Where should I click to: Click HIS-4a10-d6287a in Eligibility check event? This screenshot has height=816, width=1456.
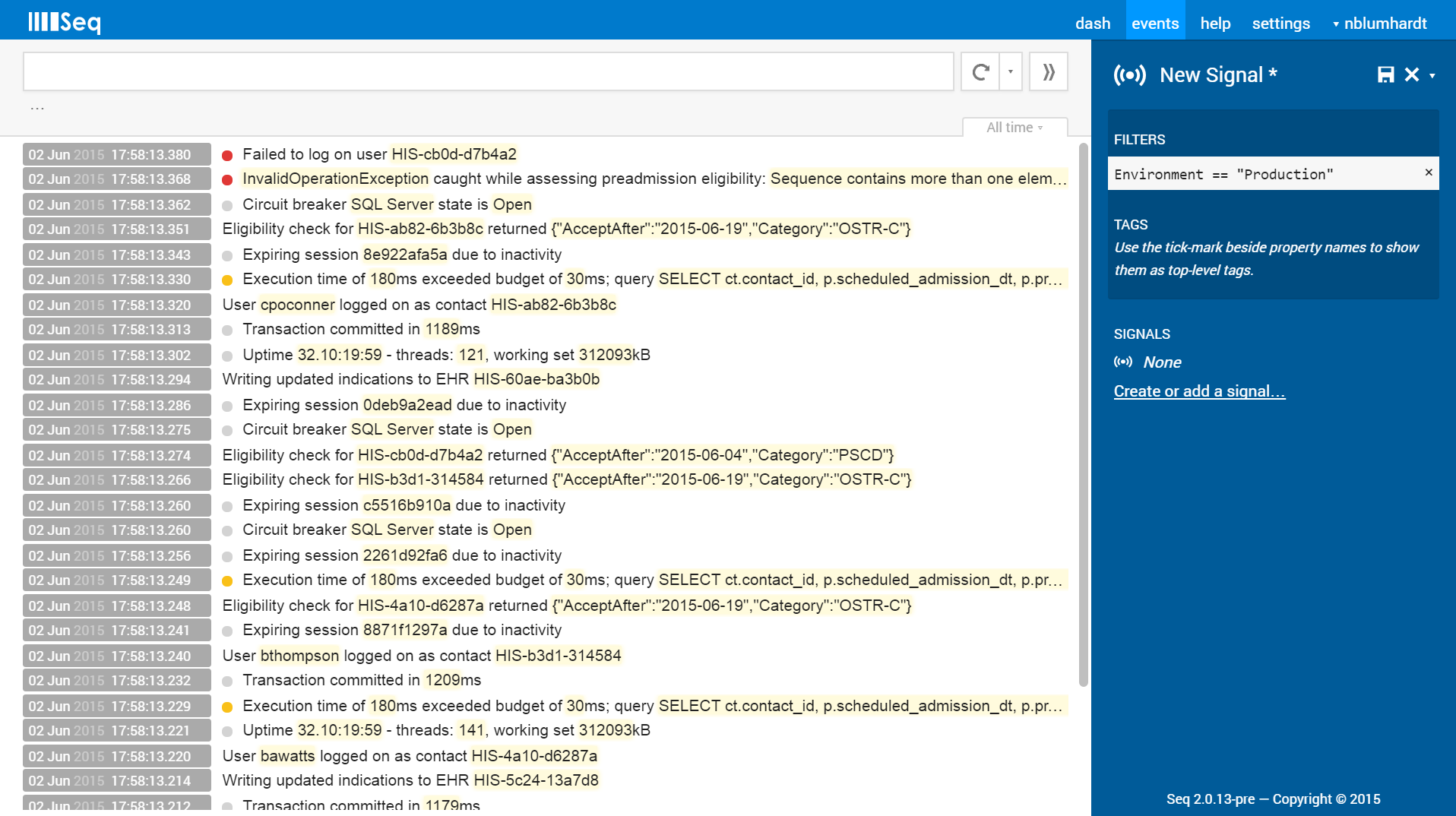pyautogui.click(x=420, y=606)
